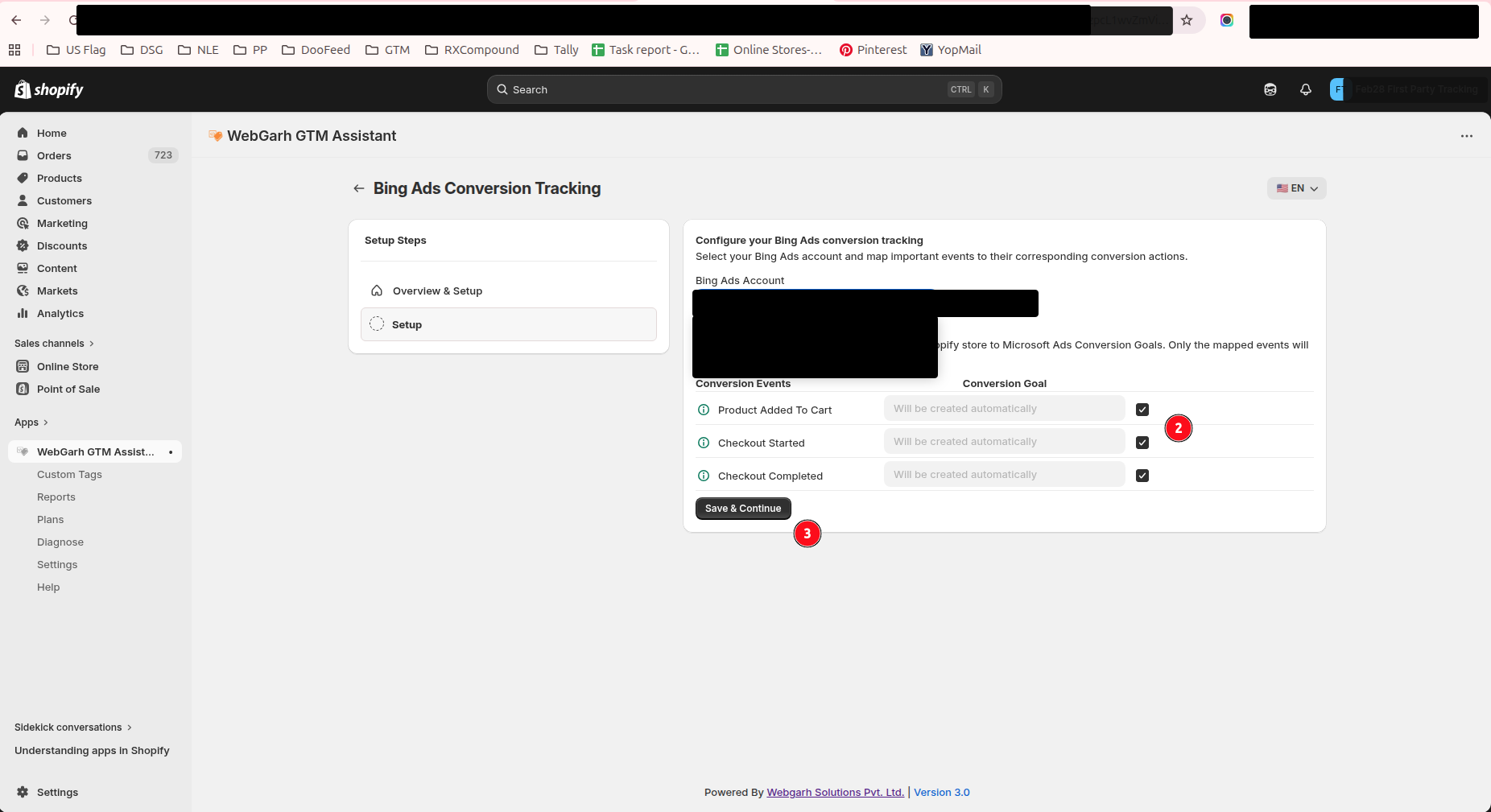Open Diagnose under WebGarh
Viewport: 1491px width, 812px height.
(60, 542)
